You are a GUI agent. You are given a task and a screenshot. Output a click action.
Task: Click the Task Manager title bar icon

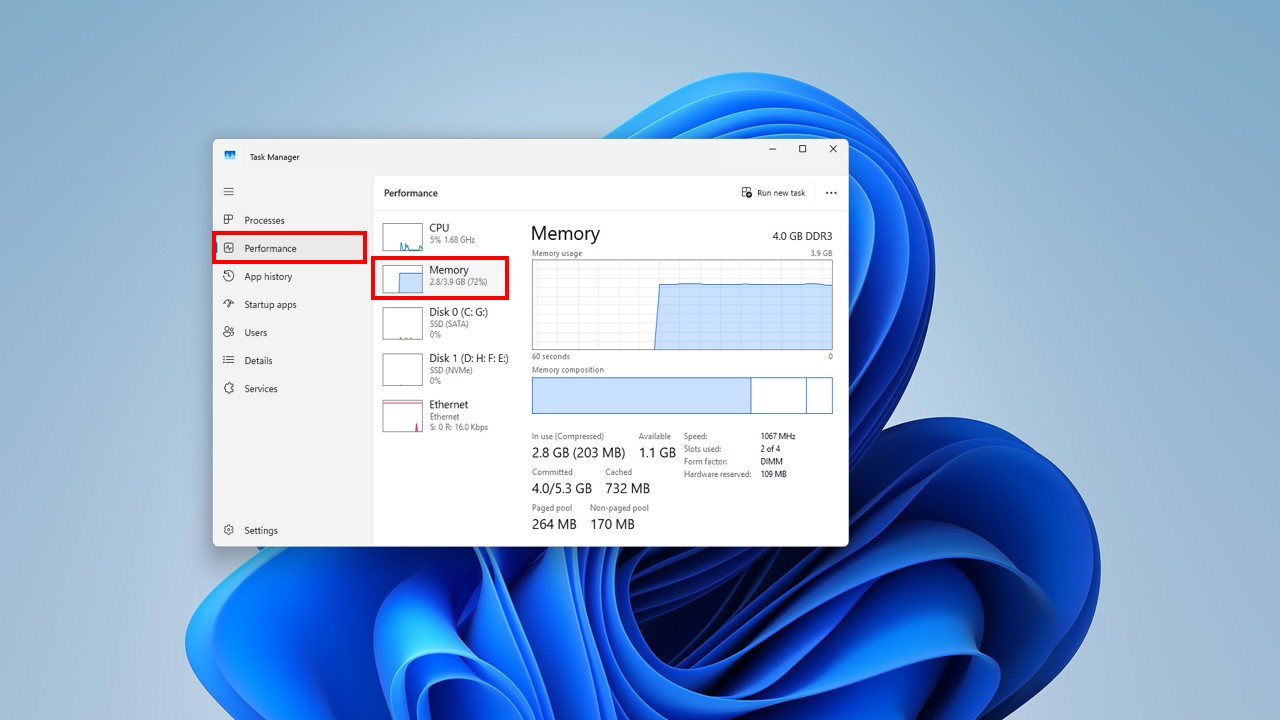click(x=230, y=156)
